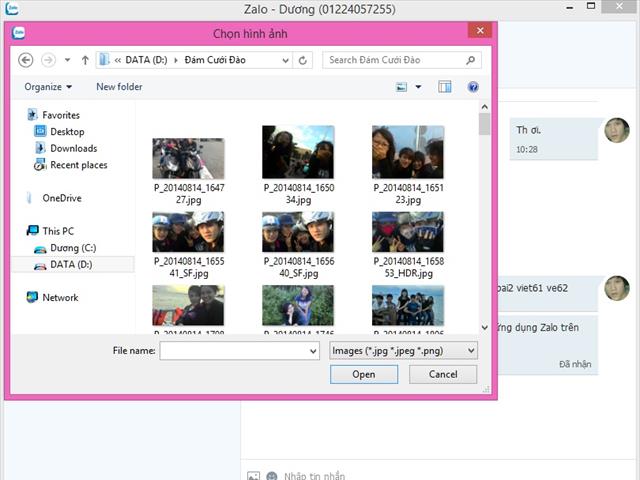Open the Organize menu
The image size is (640, 480).
coord(48,87)
